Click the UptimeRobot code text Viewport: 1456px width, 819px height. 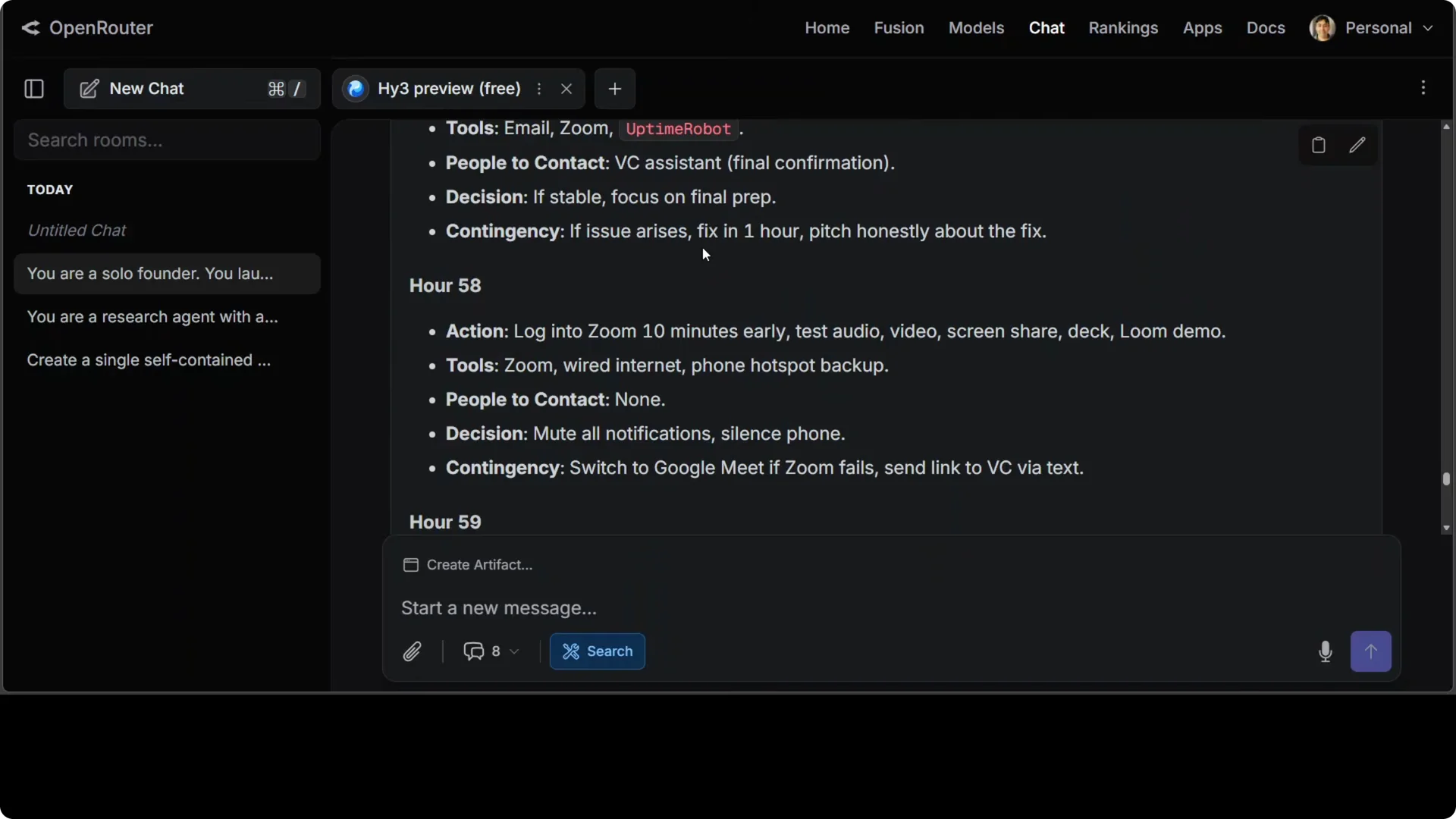click(678, 129)
